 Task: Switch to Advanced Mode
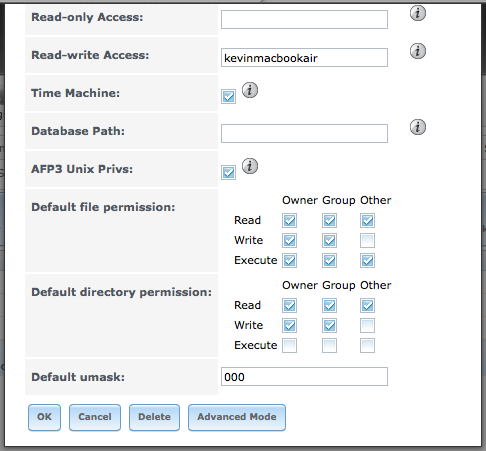[x=237, y=417]
